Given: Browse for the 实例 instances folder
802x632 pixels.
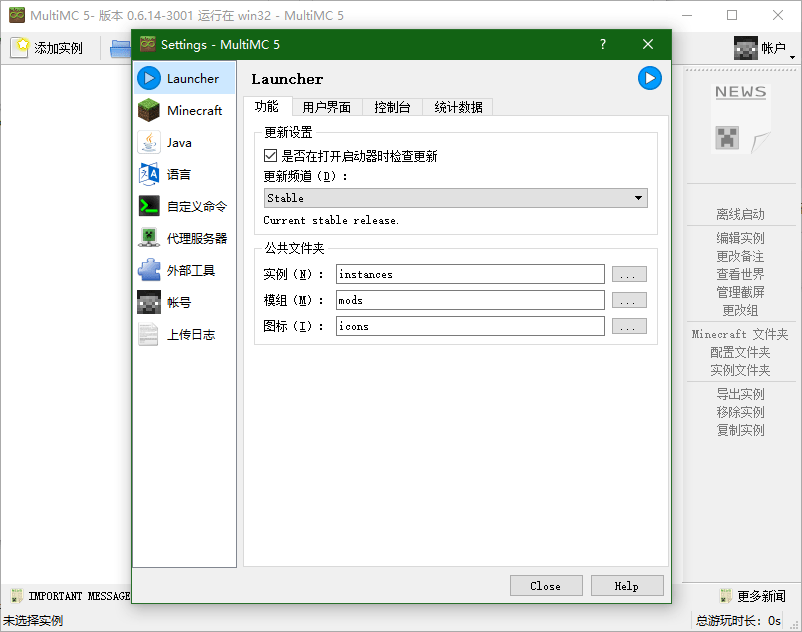Looking at the screenshot, I should [x=631, y=274].
